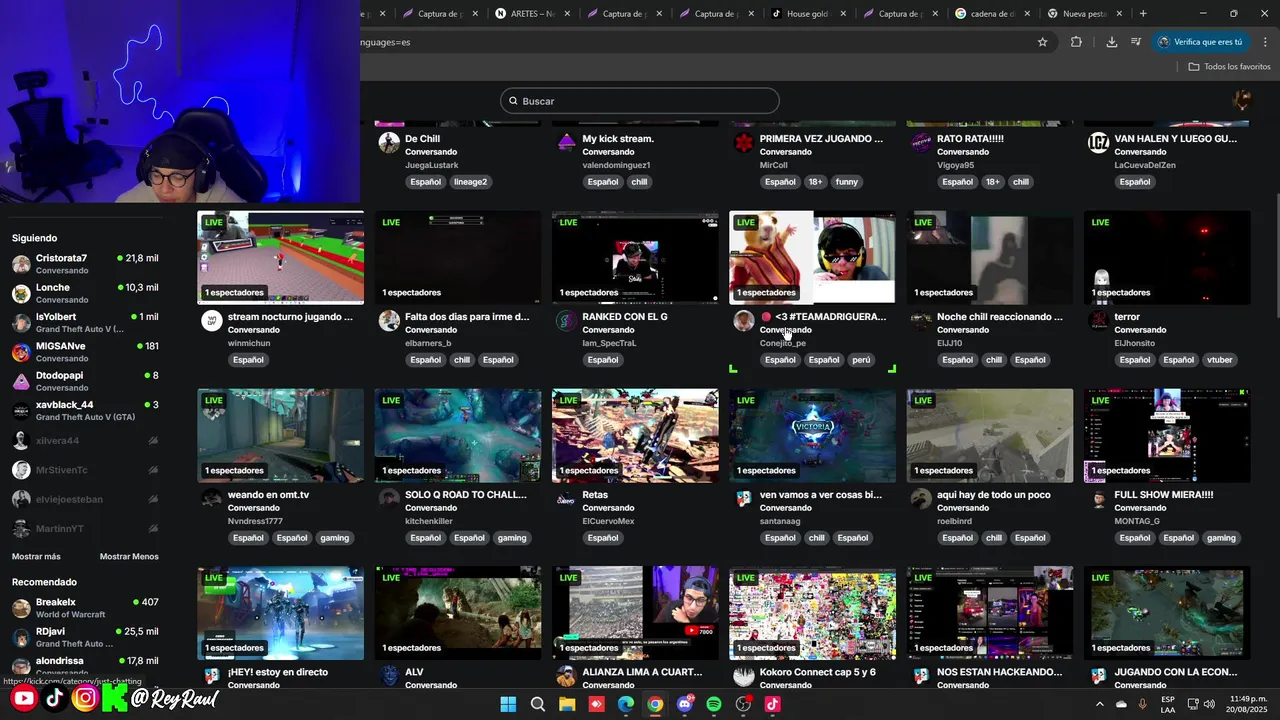Click the Conejito_pe streamer avatar

[743, 320]
